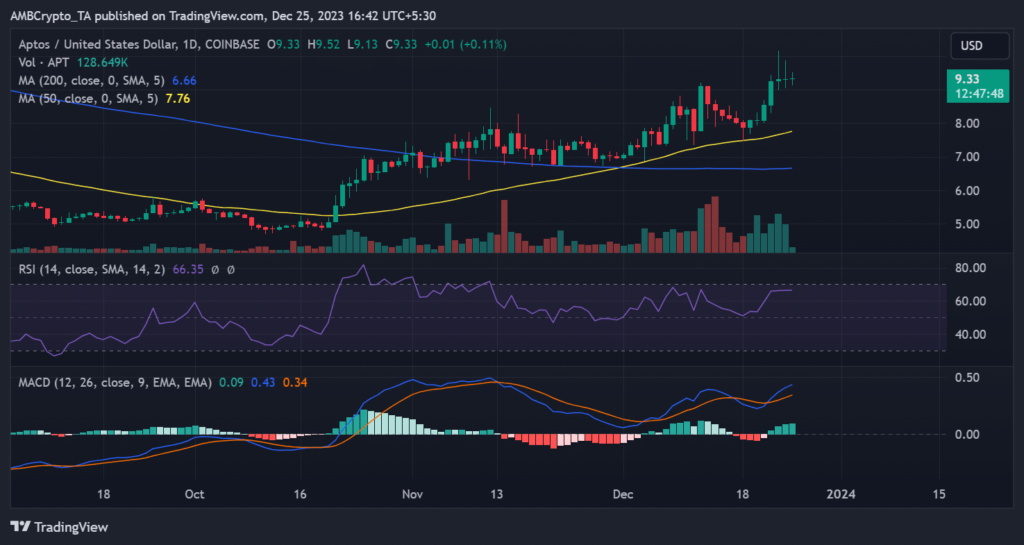Viewport: 1024px width, 545px height.
Task: Click the Nov label on time axis
Action: pyautogui.click(x=410, y=494)
